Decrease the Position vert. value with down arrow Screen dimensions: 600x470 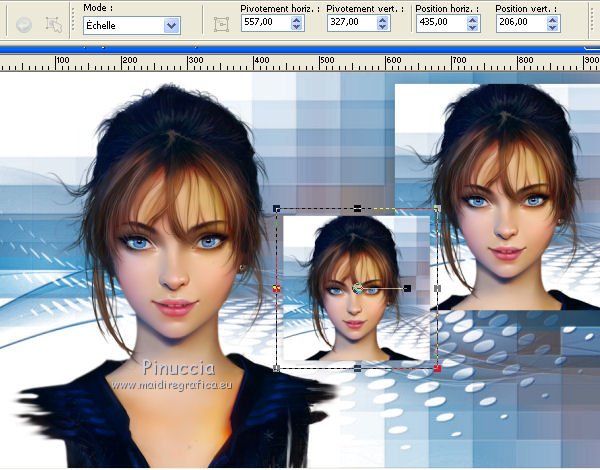coord(553,27)
